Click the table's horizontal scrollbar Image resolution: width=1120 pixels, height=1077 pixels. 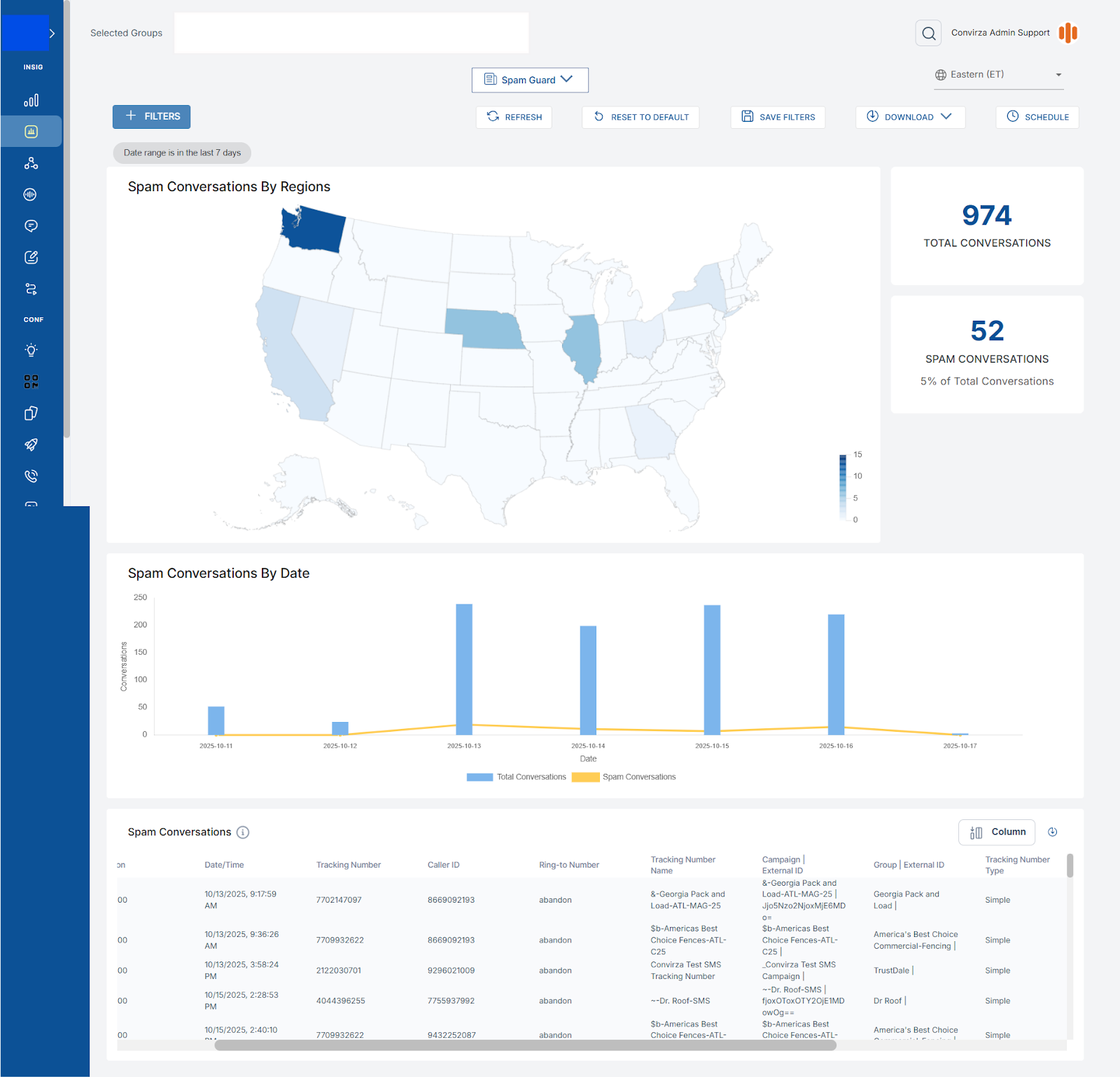pyautogui.click(x=525, y=1045)
